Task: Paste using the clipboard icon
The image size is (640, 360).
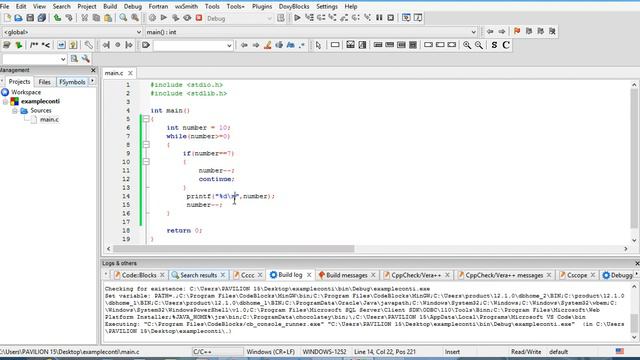Action: pyautogui.click(x=108, y=18)
